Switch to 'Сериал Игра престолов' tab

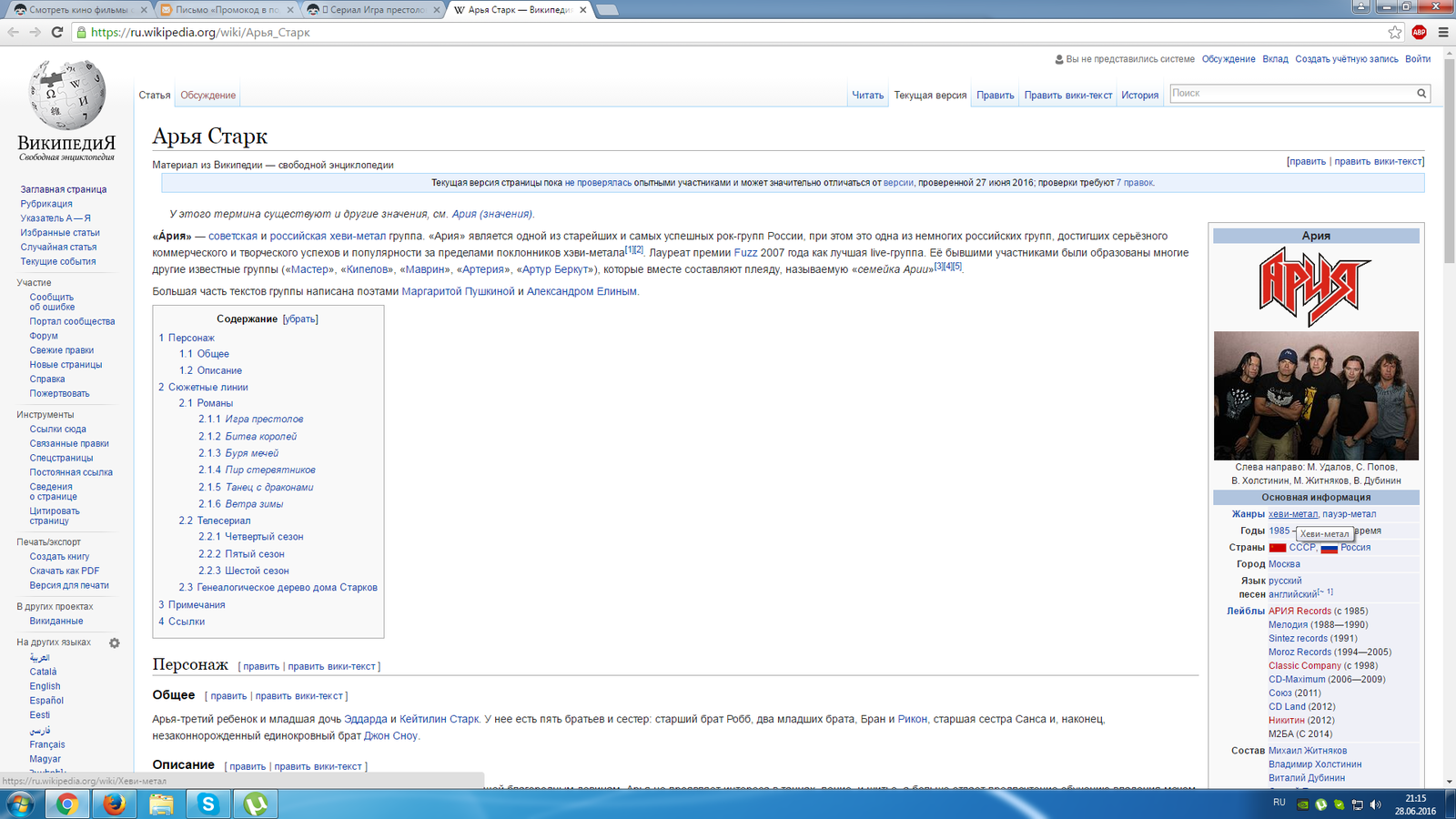click(x=374, y=10)
